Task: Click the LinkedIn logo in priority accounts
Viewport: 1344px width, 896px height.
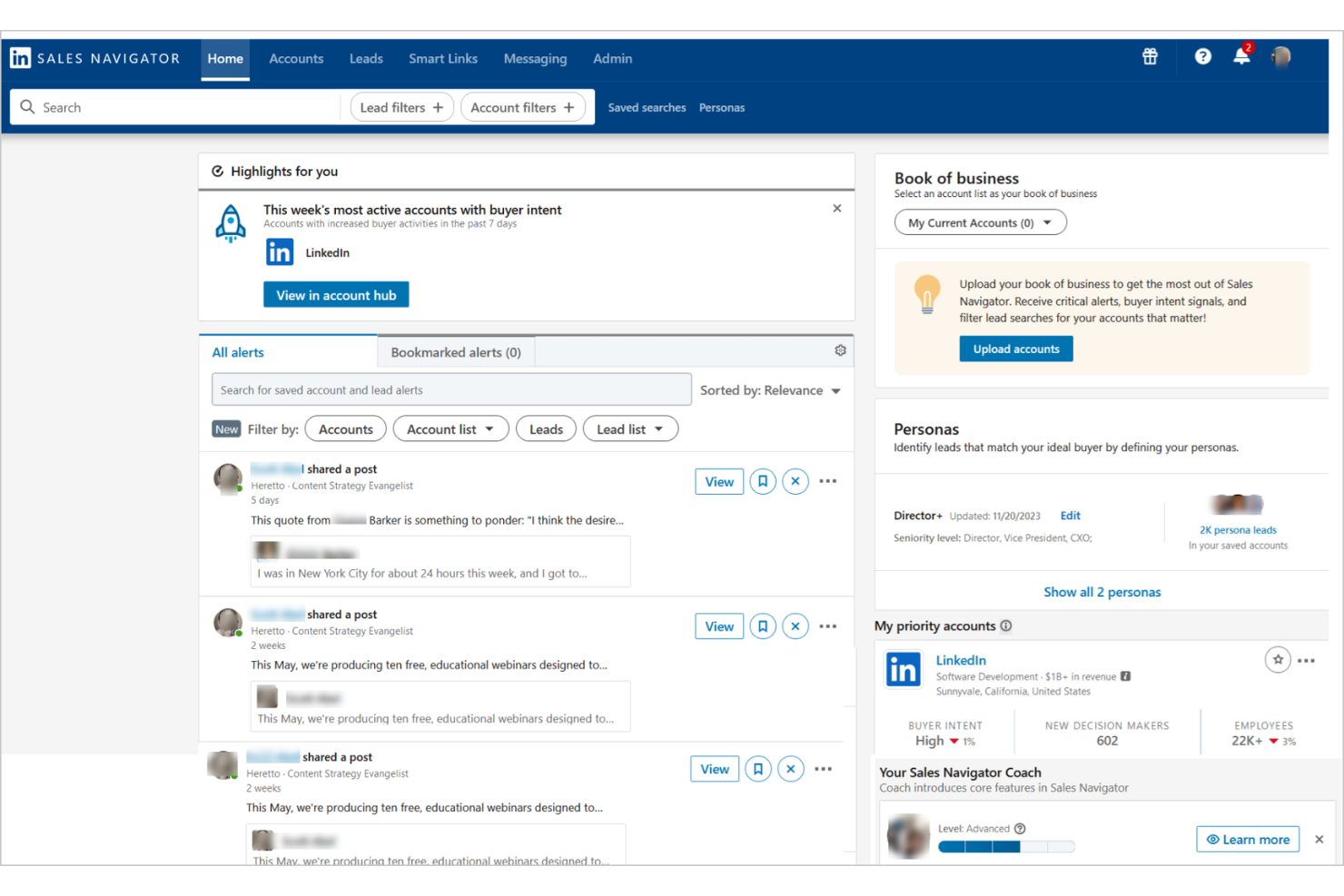Action: click(904, 670)
